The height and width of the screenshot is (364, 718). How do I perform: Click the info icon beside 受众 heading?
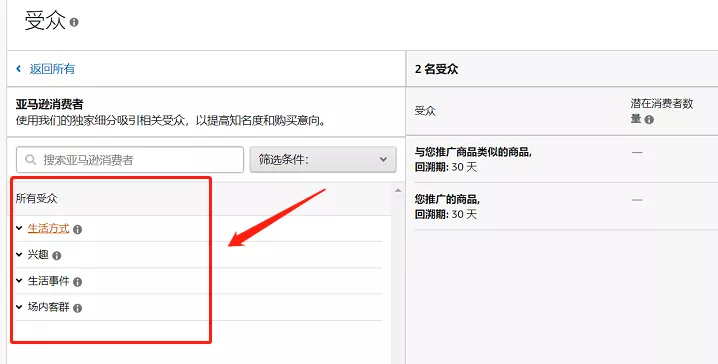[74, 22]
